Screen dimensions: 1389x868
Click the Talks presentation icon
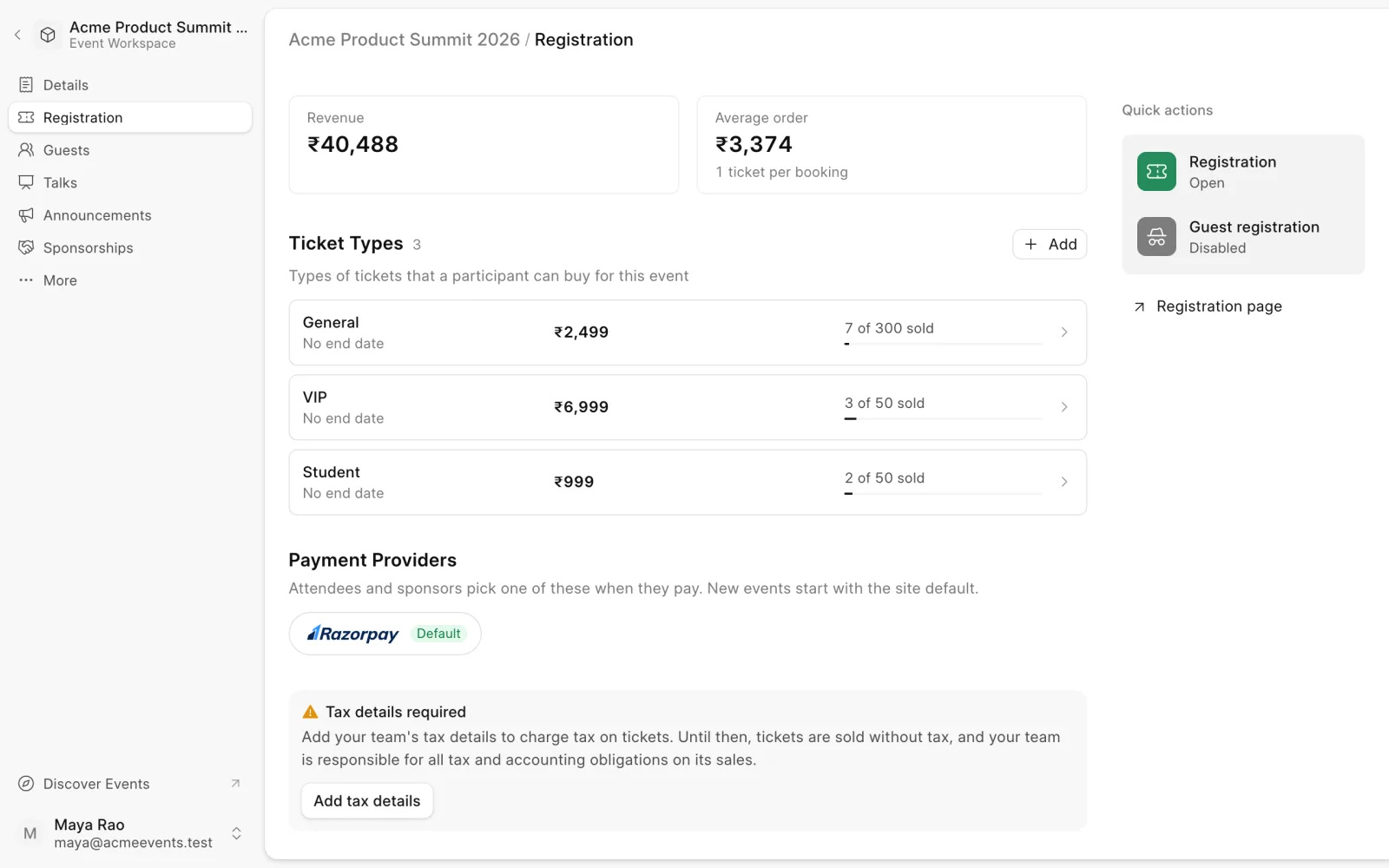[x=26, y=182]
